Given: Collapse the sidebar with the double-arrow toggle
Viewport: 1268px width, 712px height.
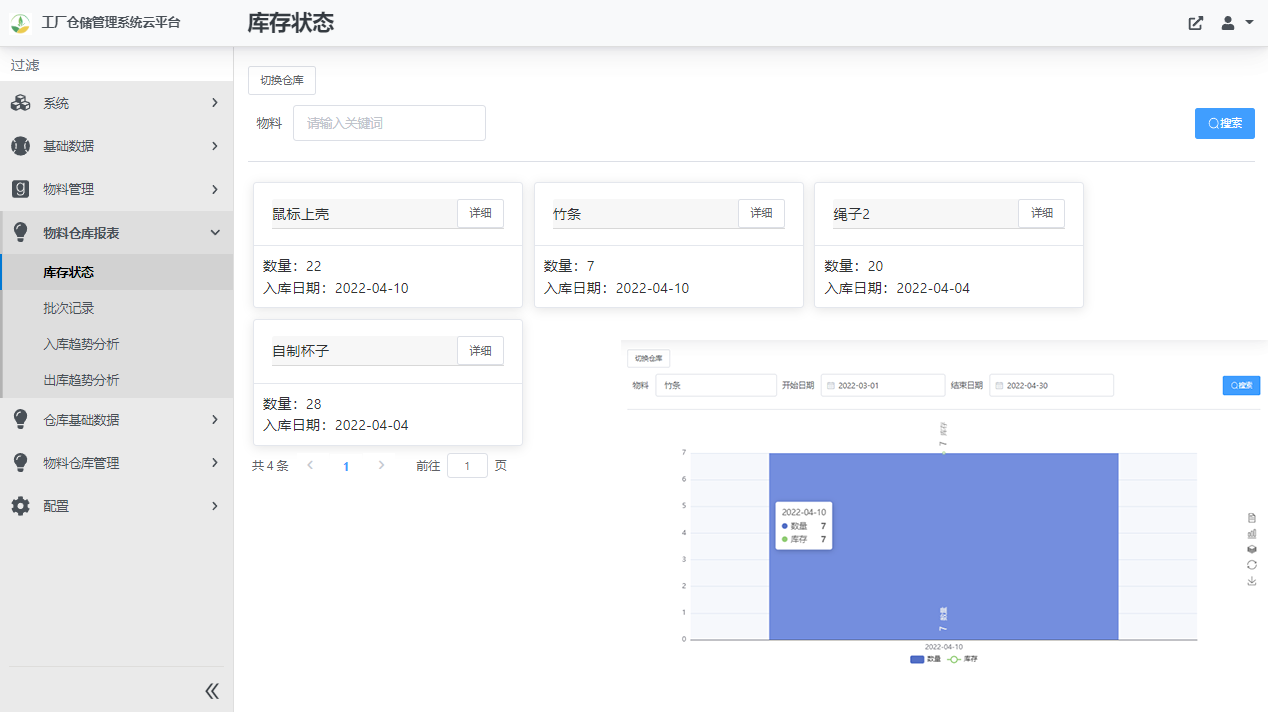Looking at the screenshot, I should coord(211,690).
